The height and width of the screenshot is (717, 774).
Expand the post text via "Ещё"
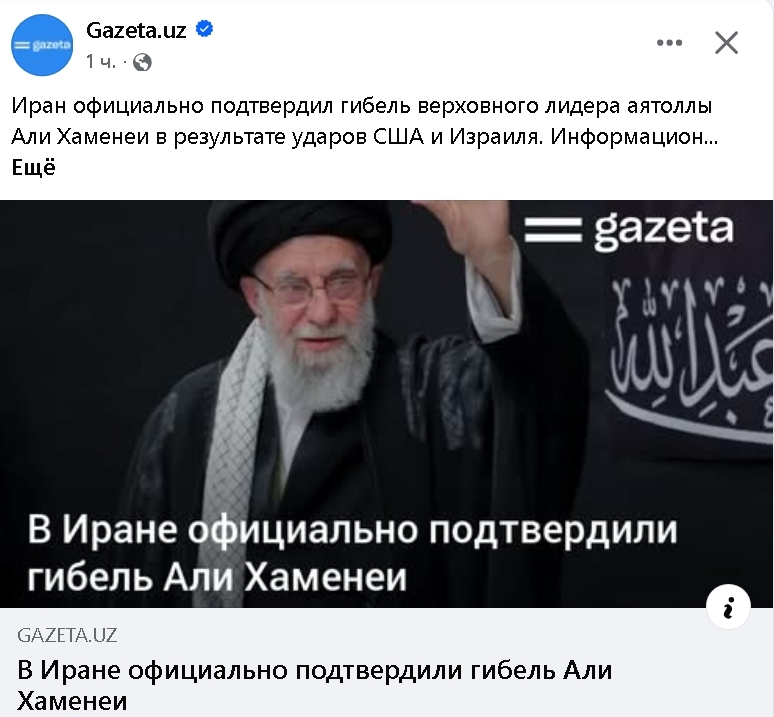[x=34, y=167]
